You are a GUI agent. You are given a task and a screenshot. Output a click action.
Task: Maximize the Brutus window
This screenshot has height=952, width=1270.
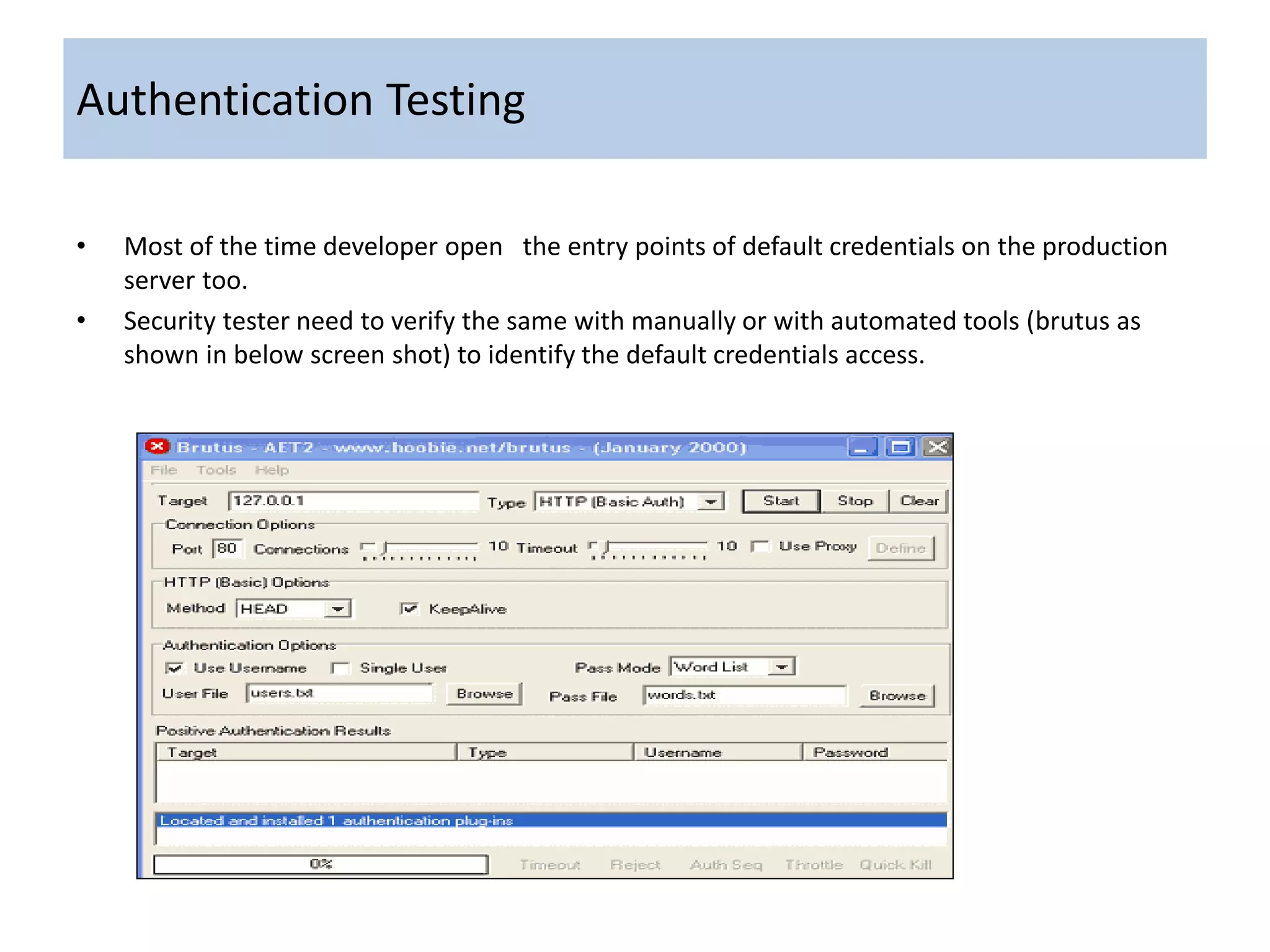(x=900, y=447)
